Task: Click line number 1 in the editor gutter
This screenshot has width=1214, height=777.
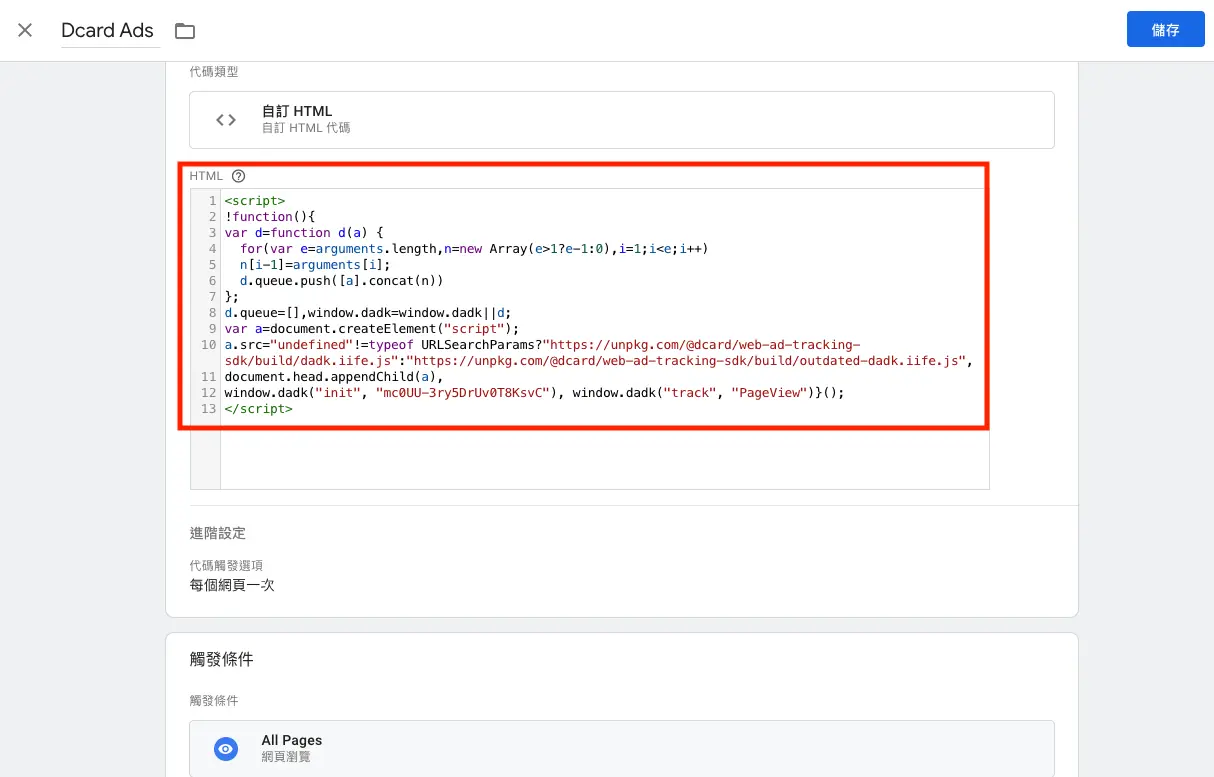Action: click(212, 201)
